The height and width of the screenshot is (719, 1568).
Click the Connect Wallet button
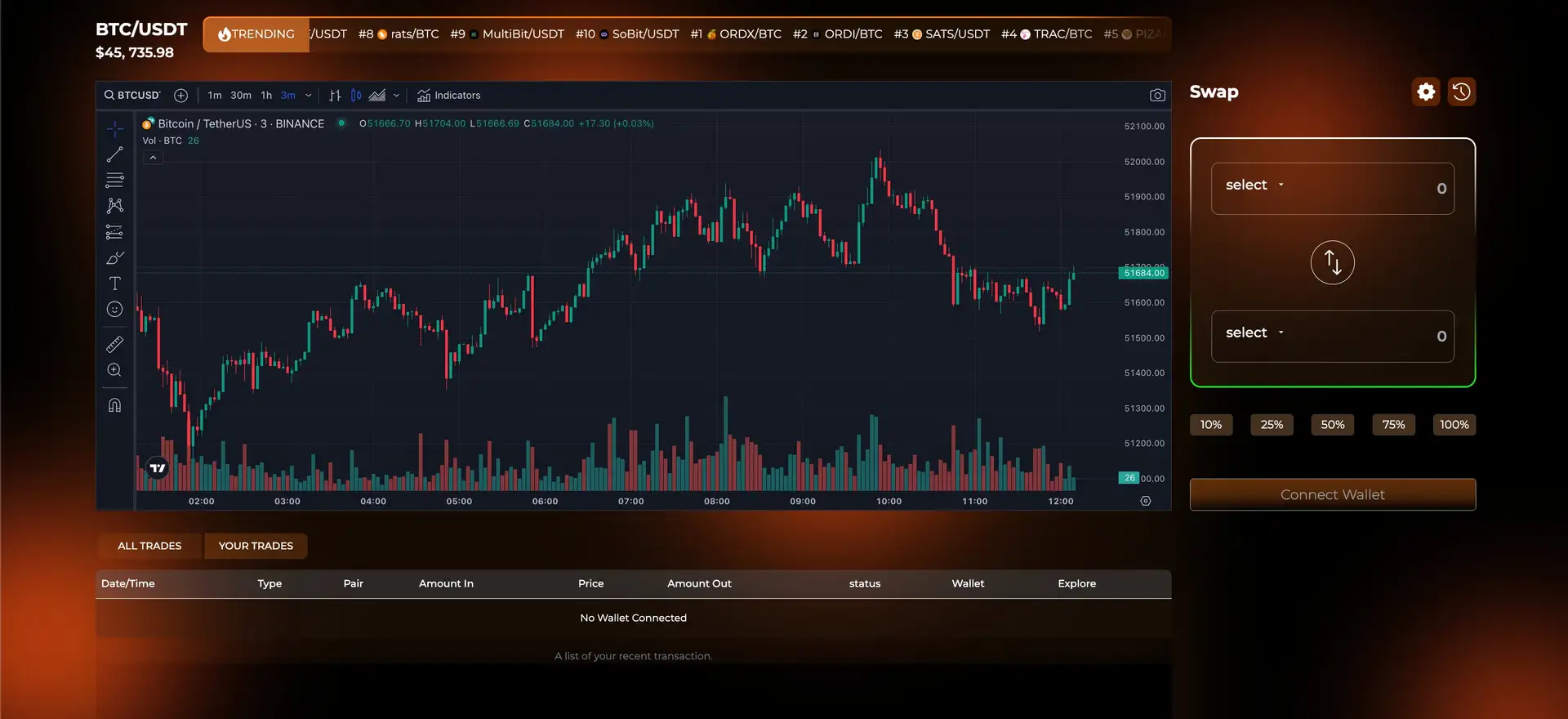[x=1332, y=494]
